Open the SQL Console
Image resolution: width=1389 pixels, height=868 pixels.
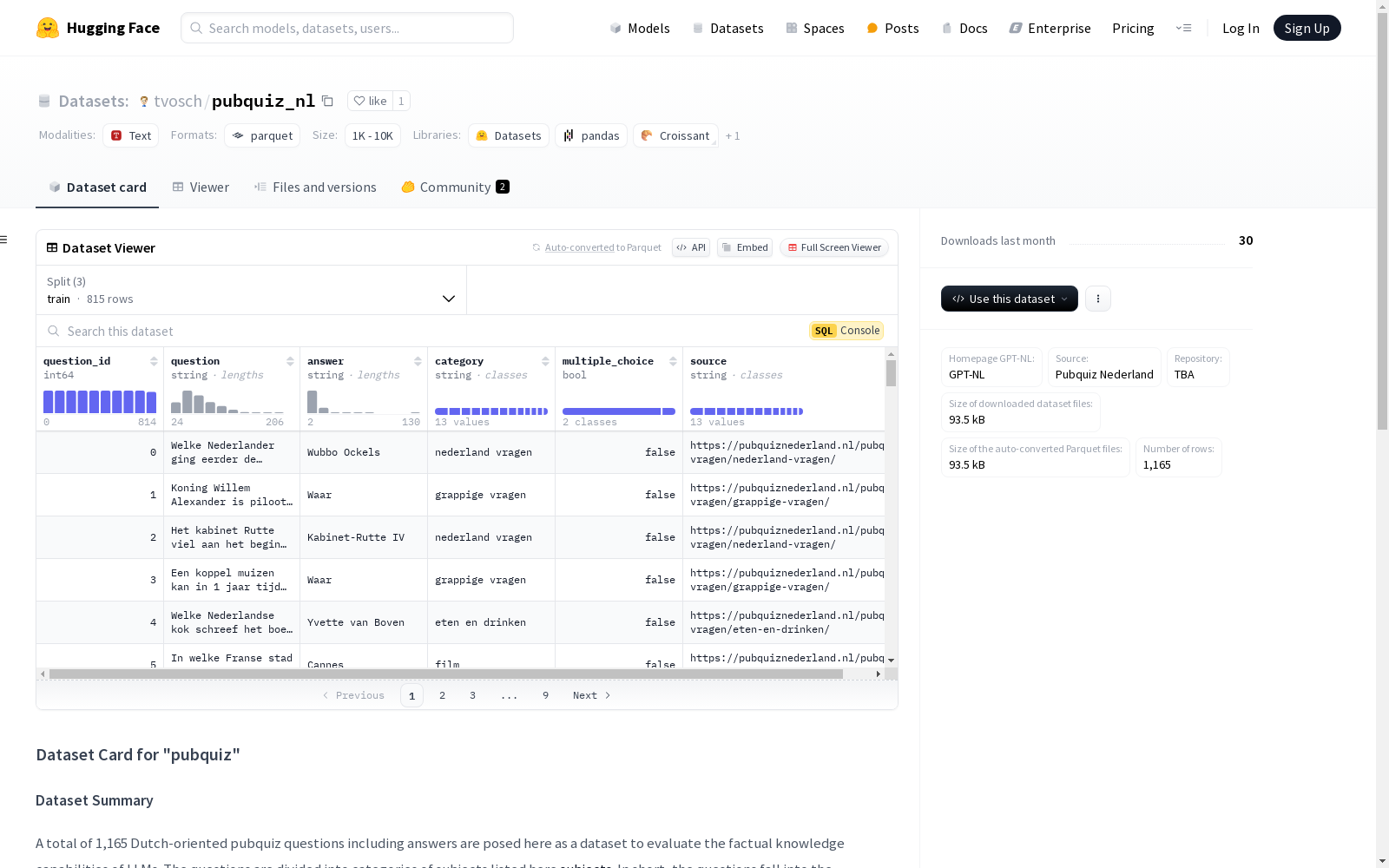point(846,331)
